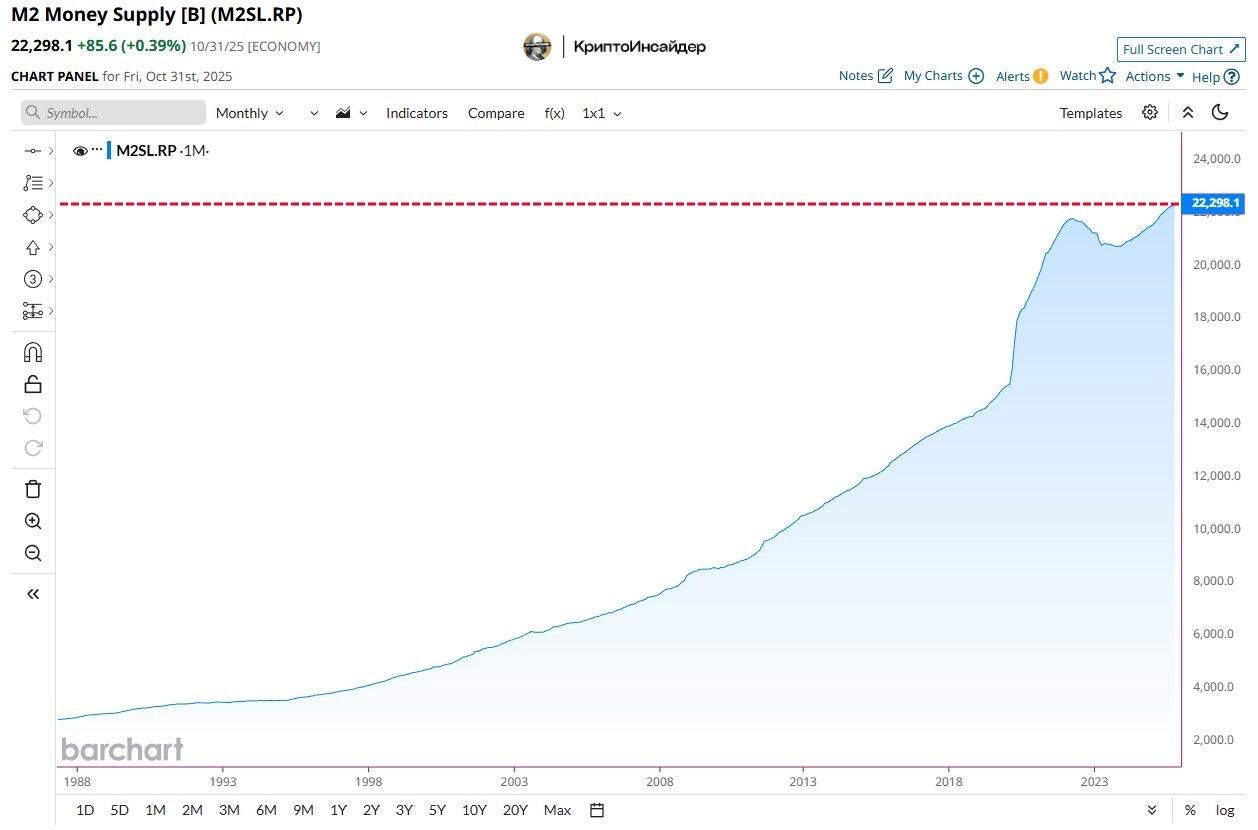Click the blue M2SL.RP series color bar
This screenshot has height=830, width=1258.
pos(109,151)
